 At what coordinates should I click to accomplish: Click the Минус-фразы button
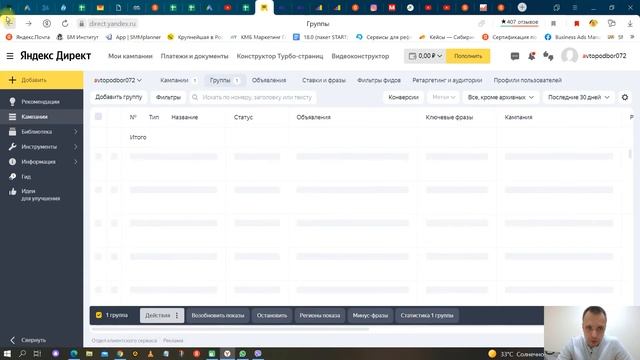pos(370,316)
